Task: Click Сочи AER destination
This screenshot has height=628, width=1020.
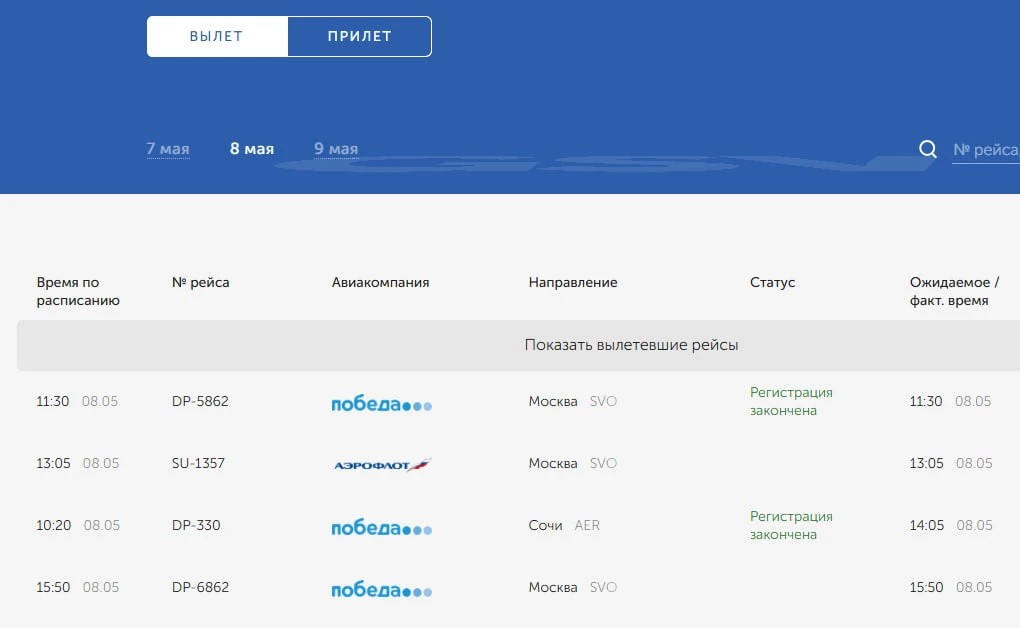Action: (x=564, y=525)
